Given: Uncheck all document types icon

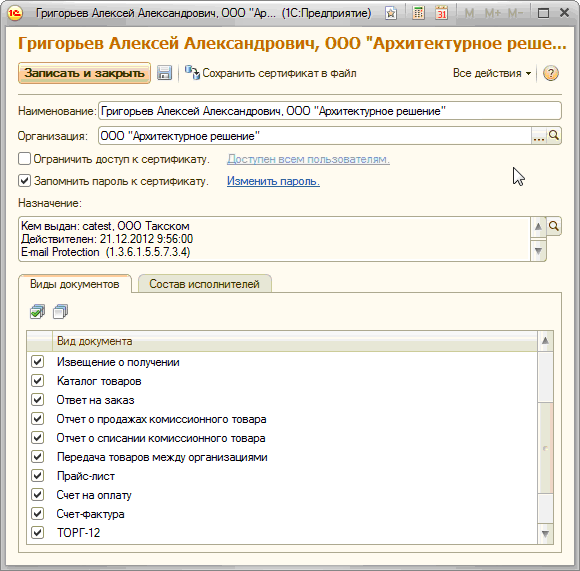Looking at the screenshot, I should coord(60,312).
